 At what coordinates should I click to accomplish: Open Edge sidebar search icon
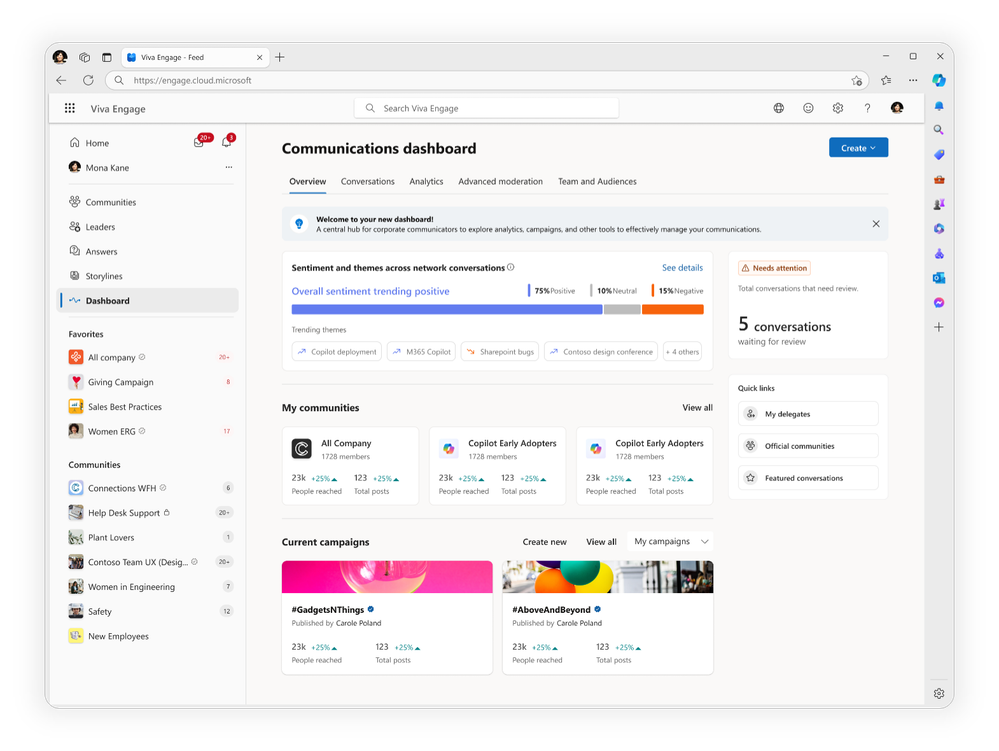point(939,130)
